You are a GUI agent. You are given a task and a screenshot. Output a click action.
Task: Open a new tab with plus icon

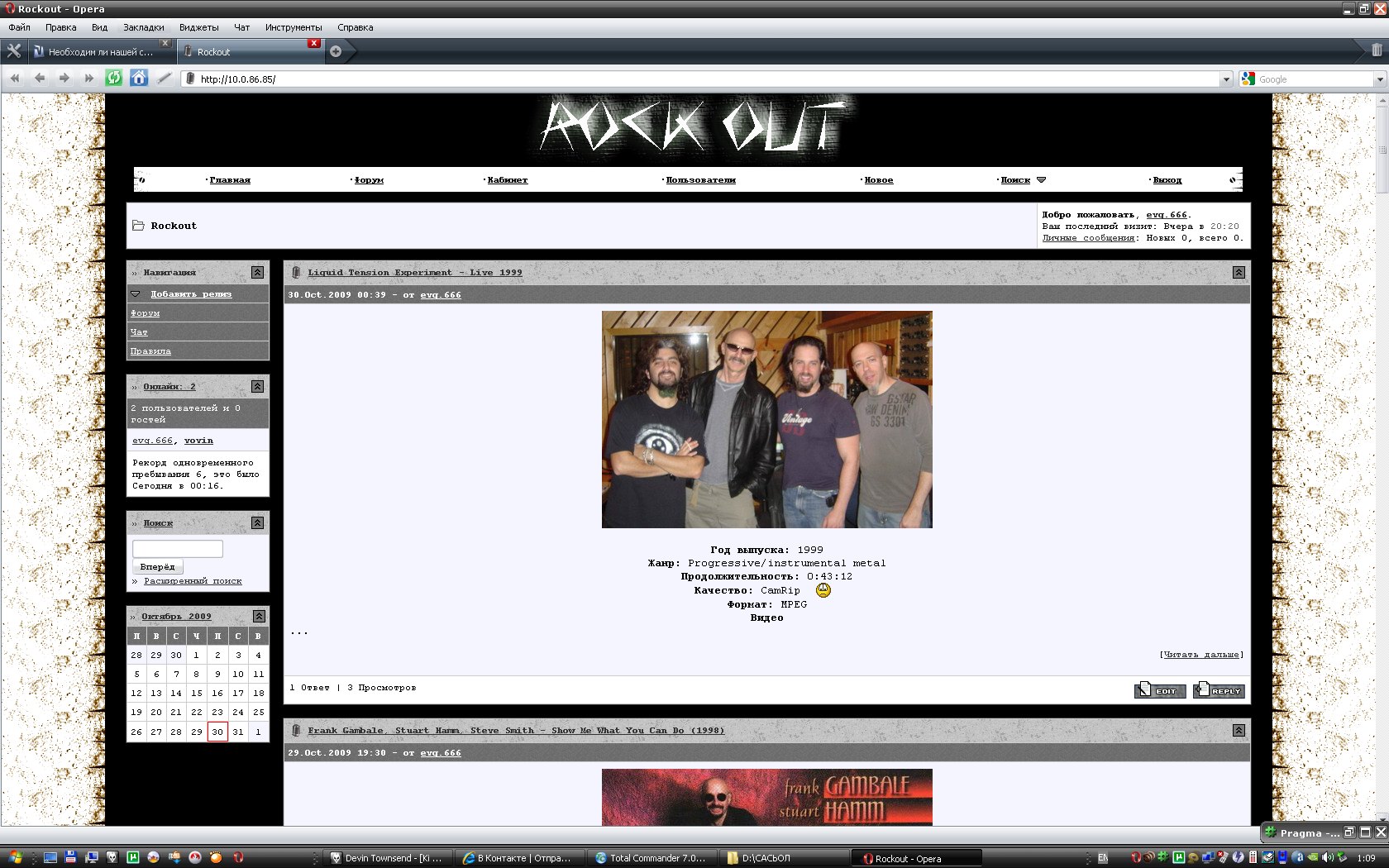coord(336,51)
